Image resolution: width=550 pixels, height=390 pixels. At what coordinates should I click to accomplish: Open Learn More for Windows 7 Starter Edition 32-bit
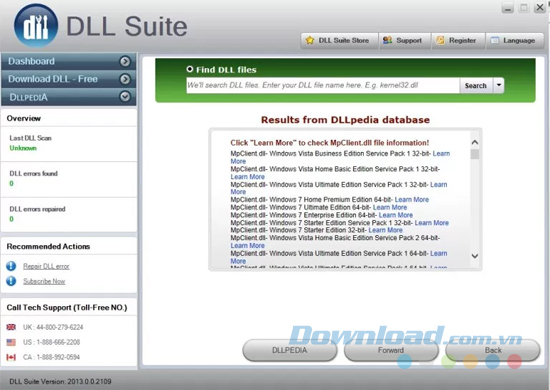(385, 230)
